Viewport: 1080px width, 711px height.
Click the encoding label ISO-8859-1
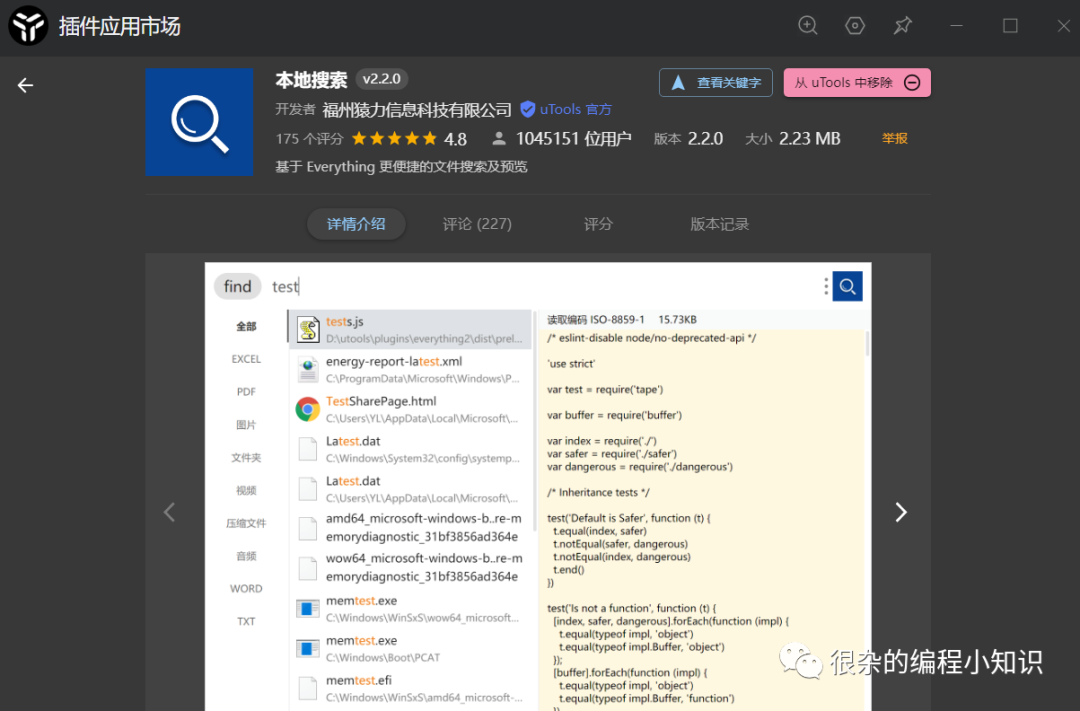(x=617, y=319)
